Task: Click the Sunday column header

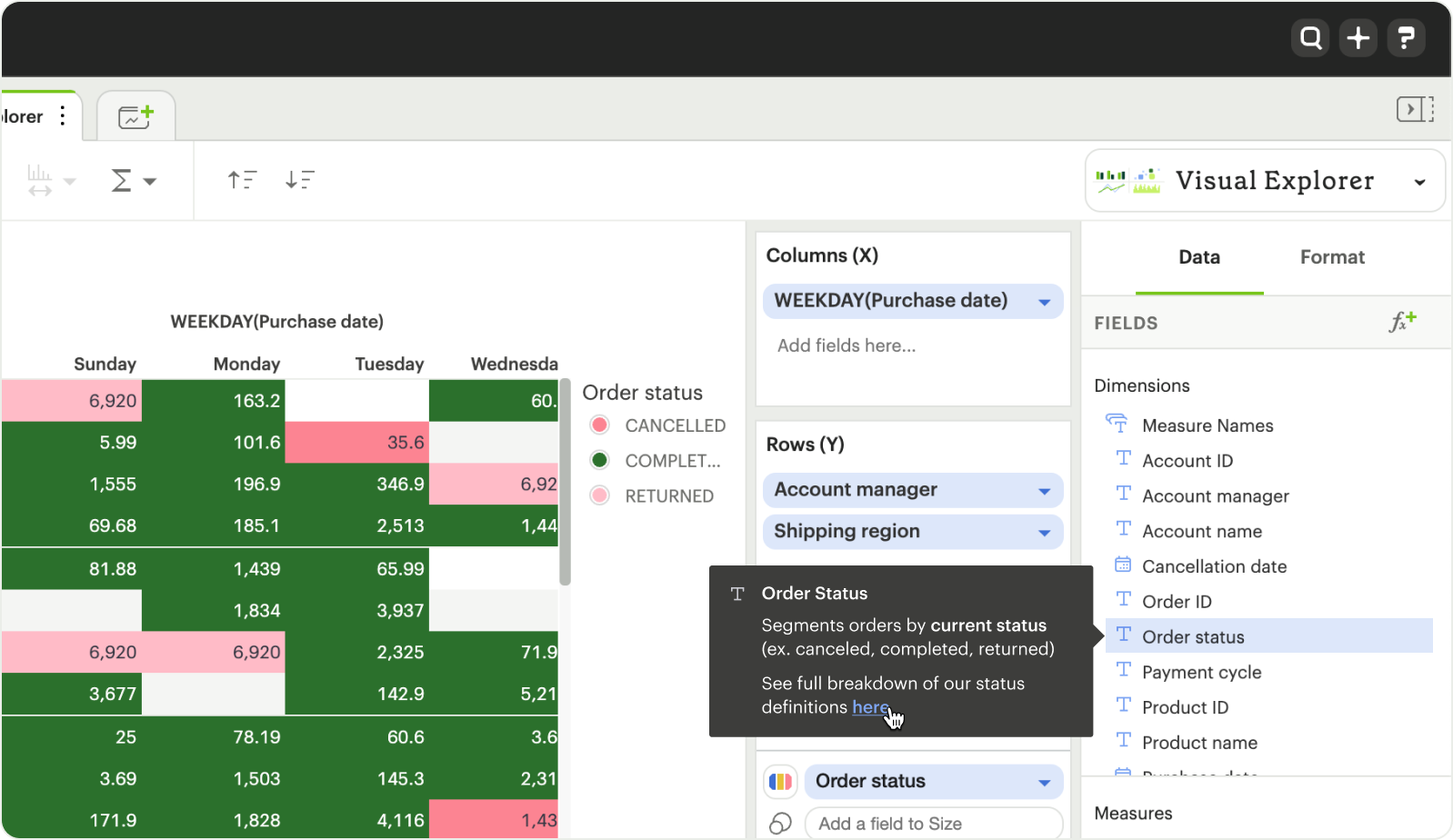Action: click(105, 364)
